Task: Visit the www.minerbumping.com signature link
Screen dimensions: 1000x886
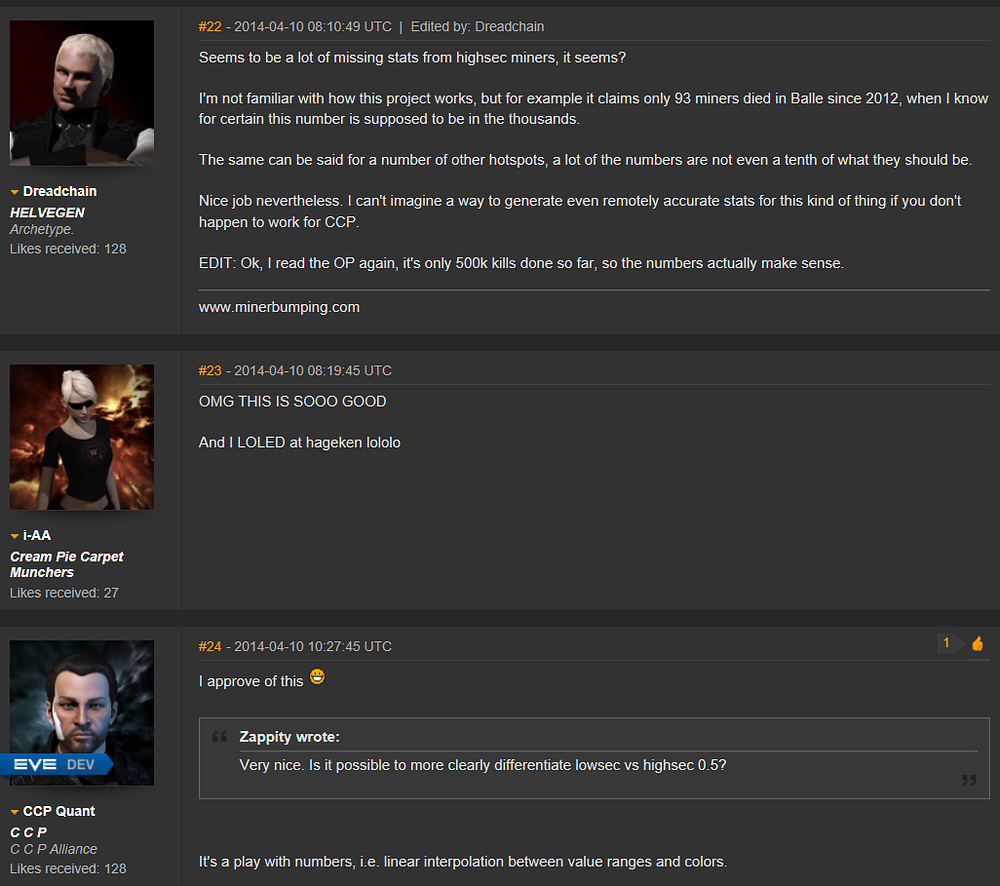Action: tap(279, 307)
